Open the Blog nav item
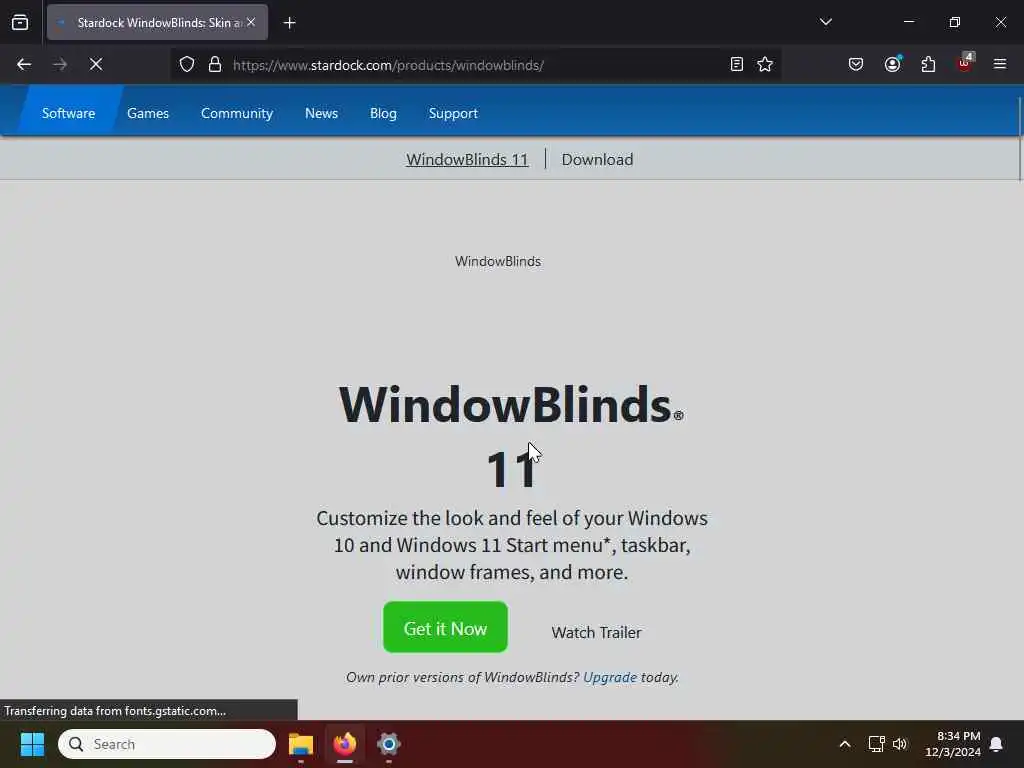1024x768 pixels. pyautogui.click(x=383, y=113)
